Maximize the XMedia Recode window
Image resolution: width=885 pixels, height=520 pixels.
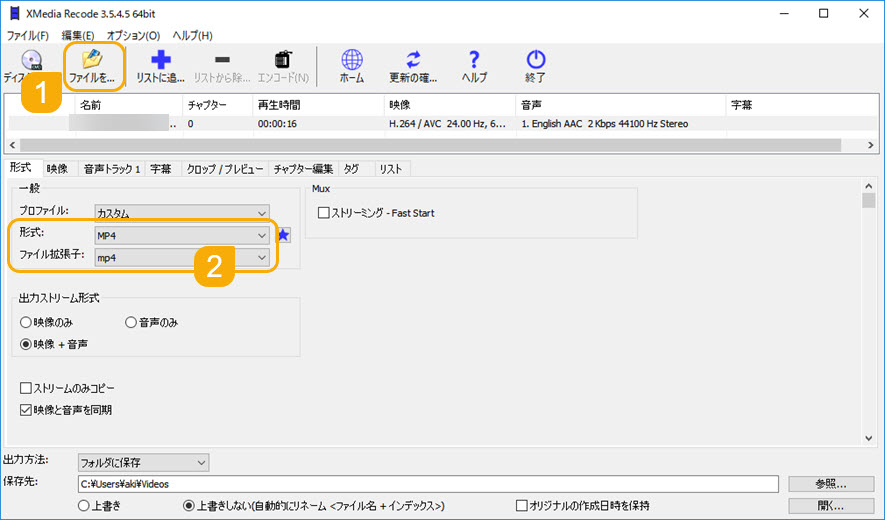823,14
